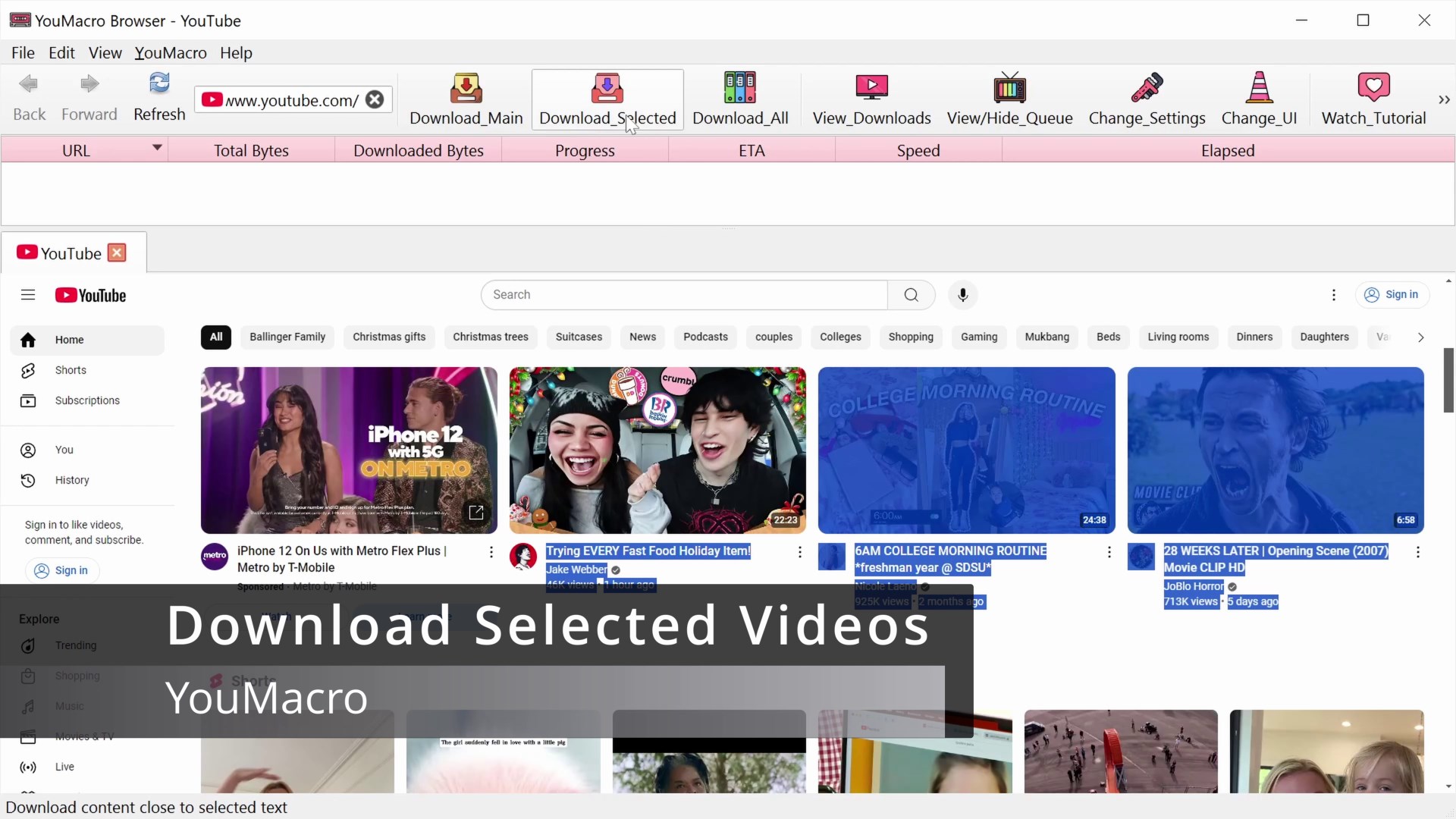Screen dimensions: 1456x819
Task: Expand more category chips with right arrow
Action: 1420,337
